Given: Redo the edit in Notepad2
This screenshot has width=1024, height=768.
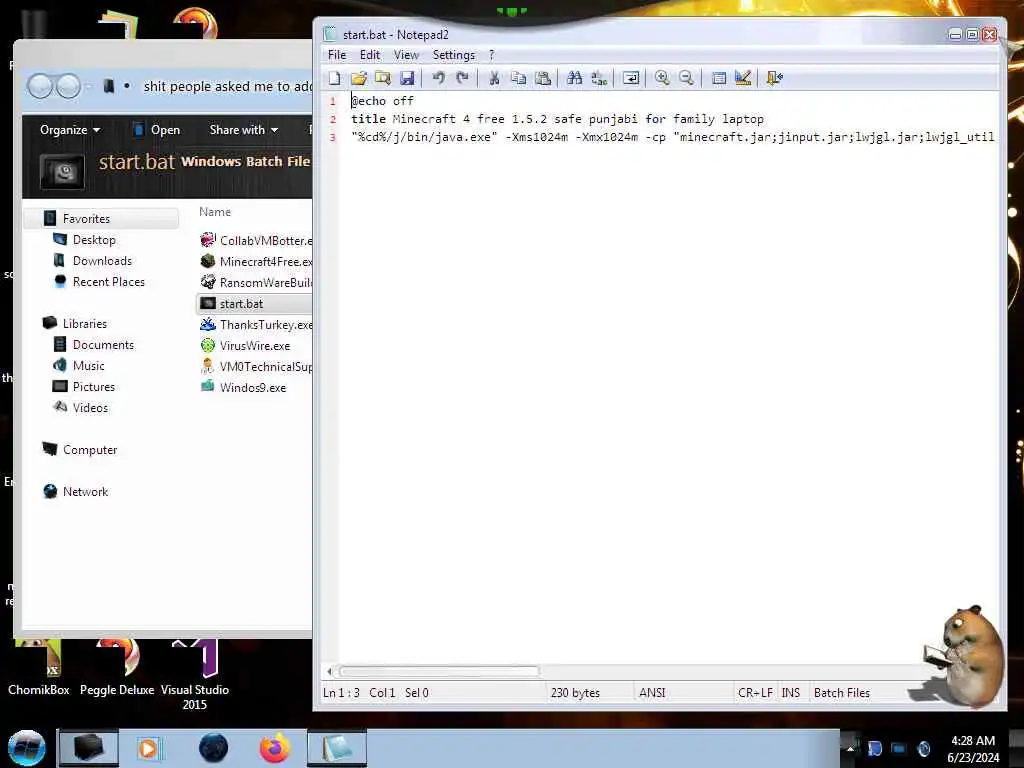Looking at the screenshot, I should tap(462, 78).
